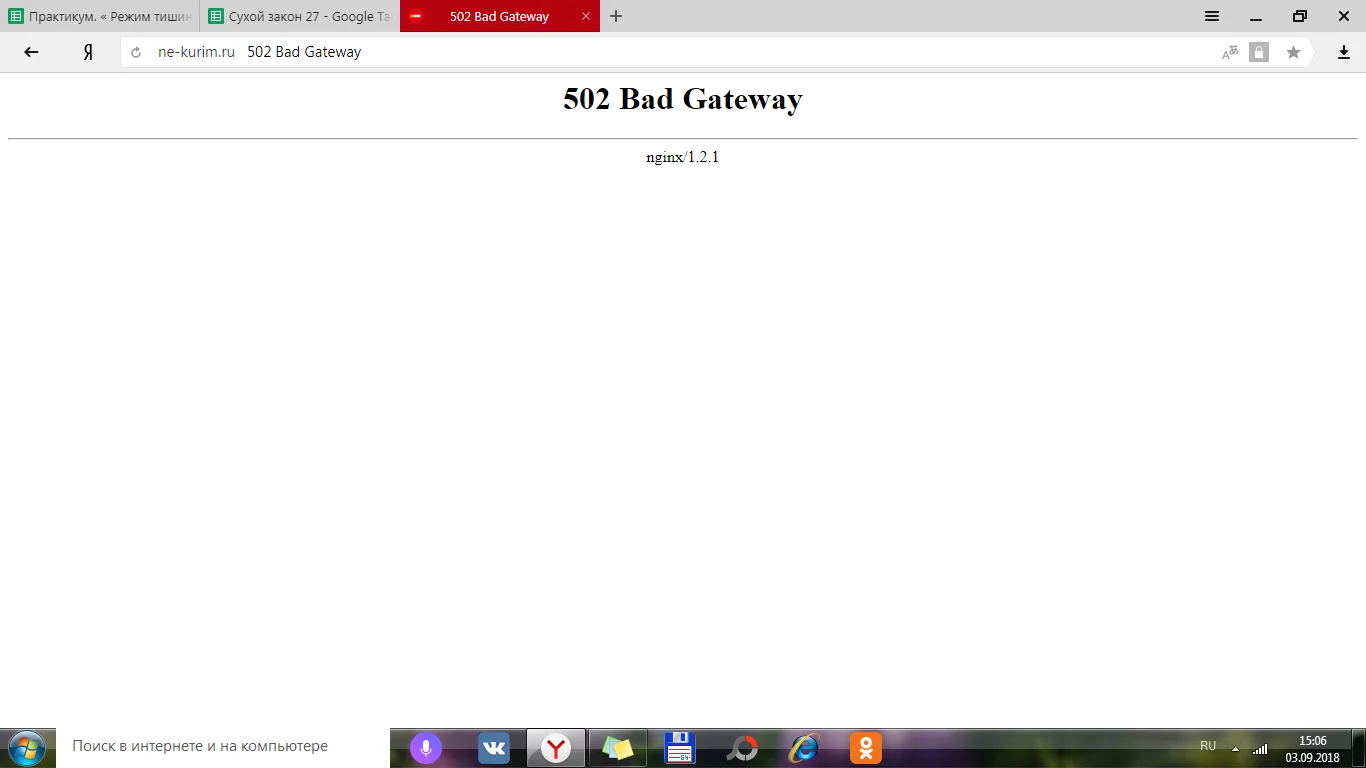The height and width of the screenshot is (768, 1366).
Task: Click the taskbar search box Поиск в интернете
Action: coord(222,747)
